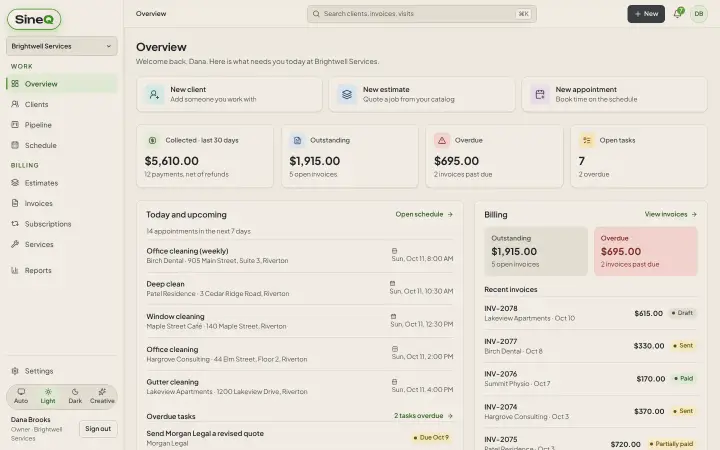
Task: Click the Reports chart icon in sidebar
Action: (x=15, y=270)
